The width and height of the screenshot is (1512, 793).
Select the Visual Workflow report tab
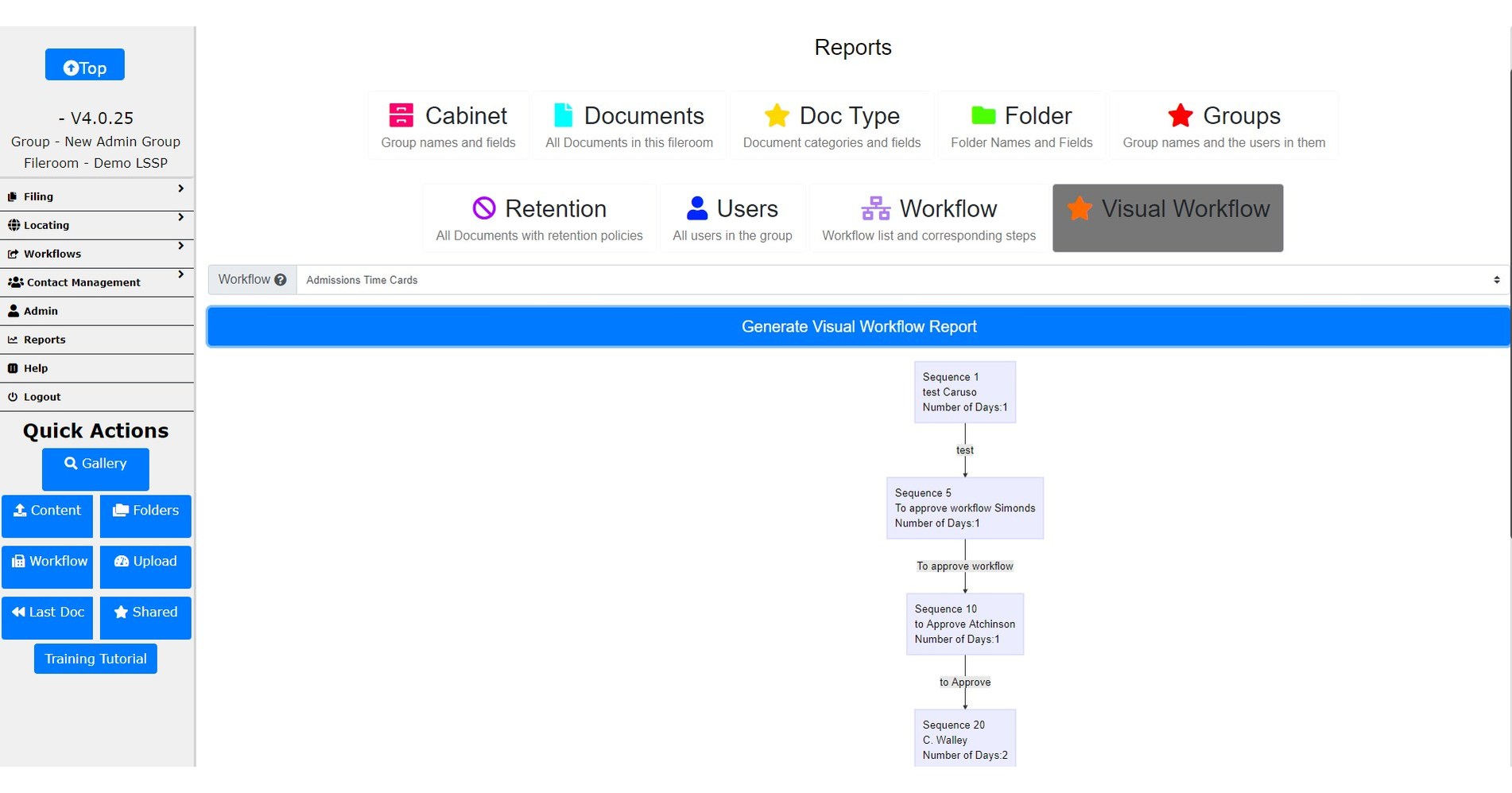point(1168,219)
